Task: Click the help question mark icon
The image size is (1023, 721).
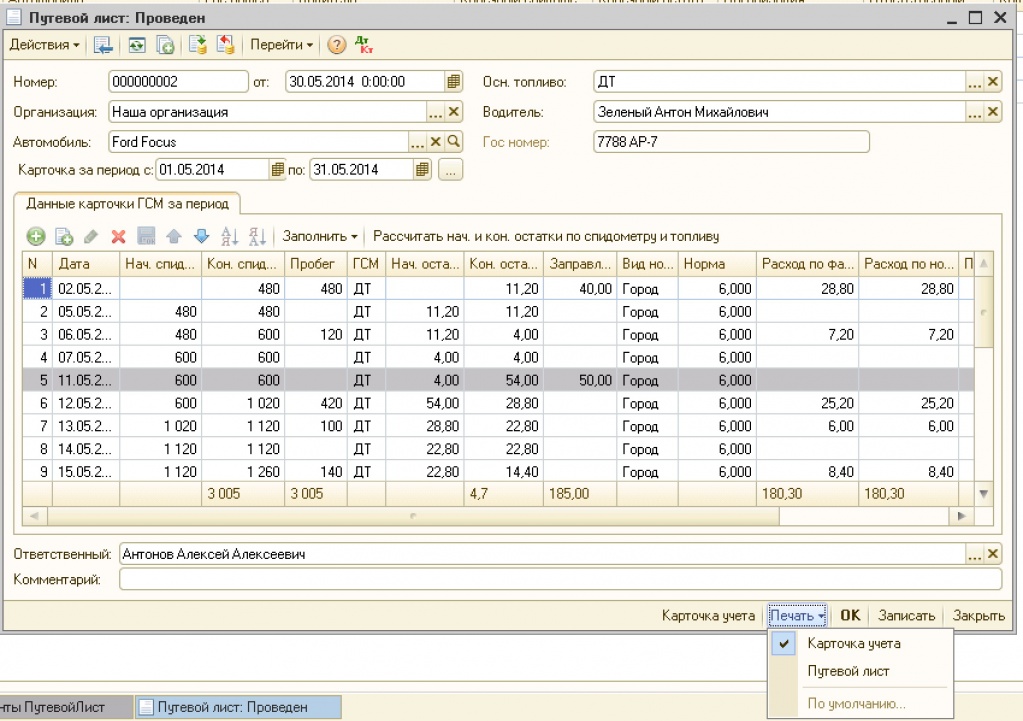Action: coord(336,45)
